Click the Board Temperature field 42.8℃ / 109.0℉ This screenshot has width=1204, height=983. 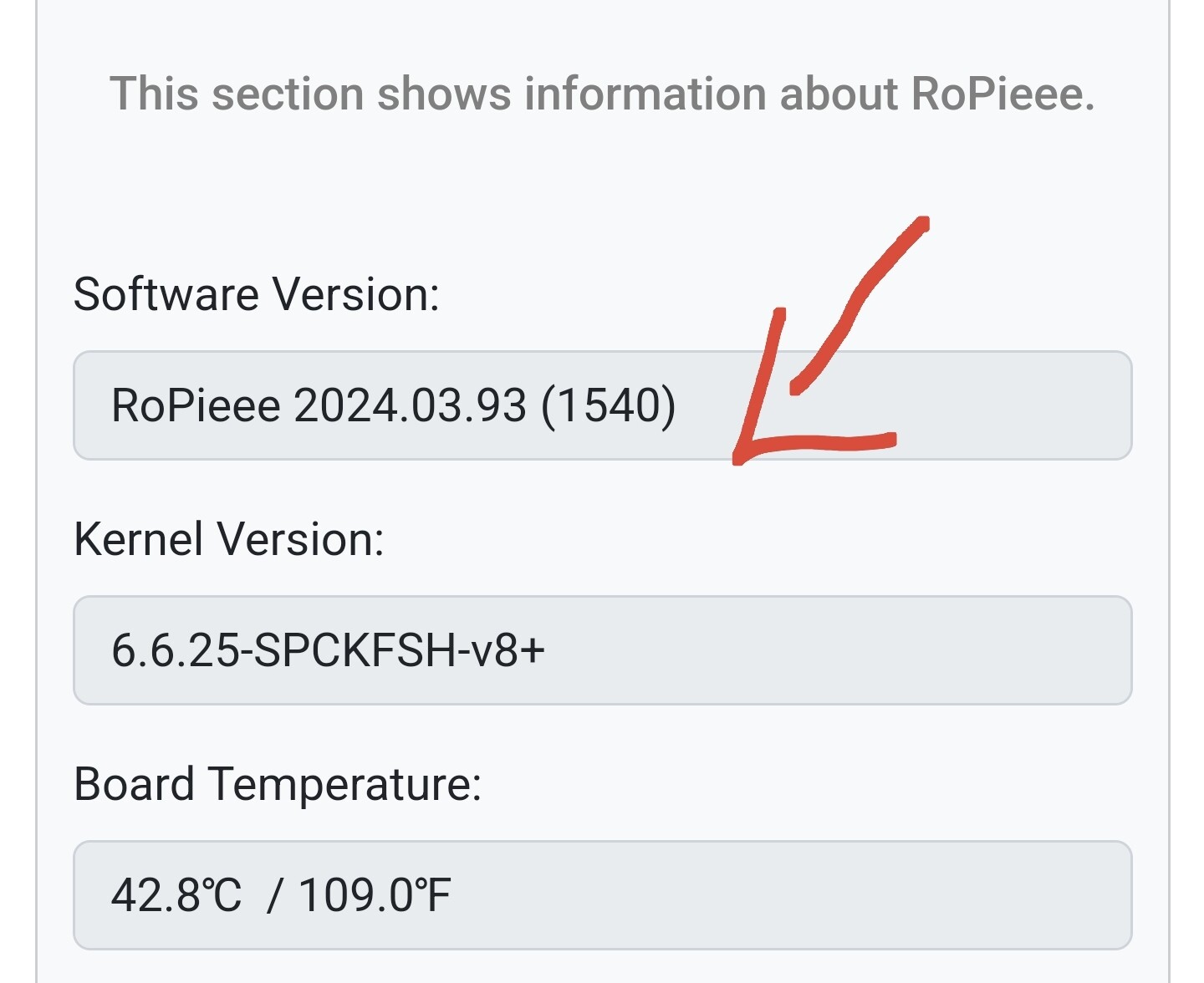tap(602, 895)
